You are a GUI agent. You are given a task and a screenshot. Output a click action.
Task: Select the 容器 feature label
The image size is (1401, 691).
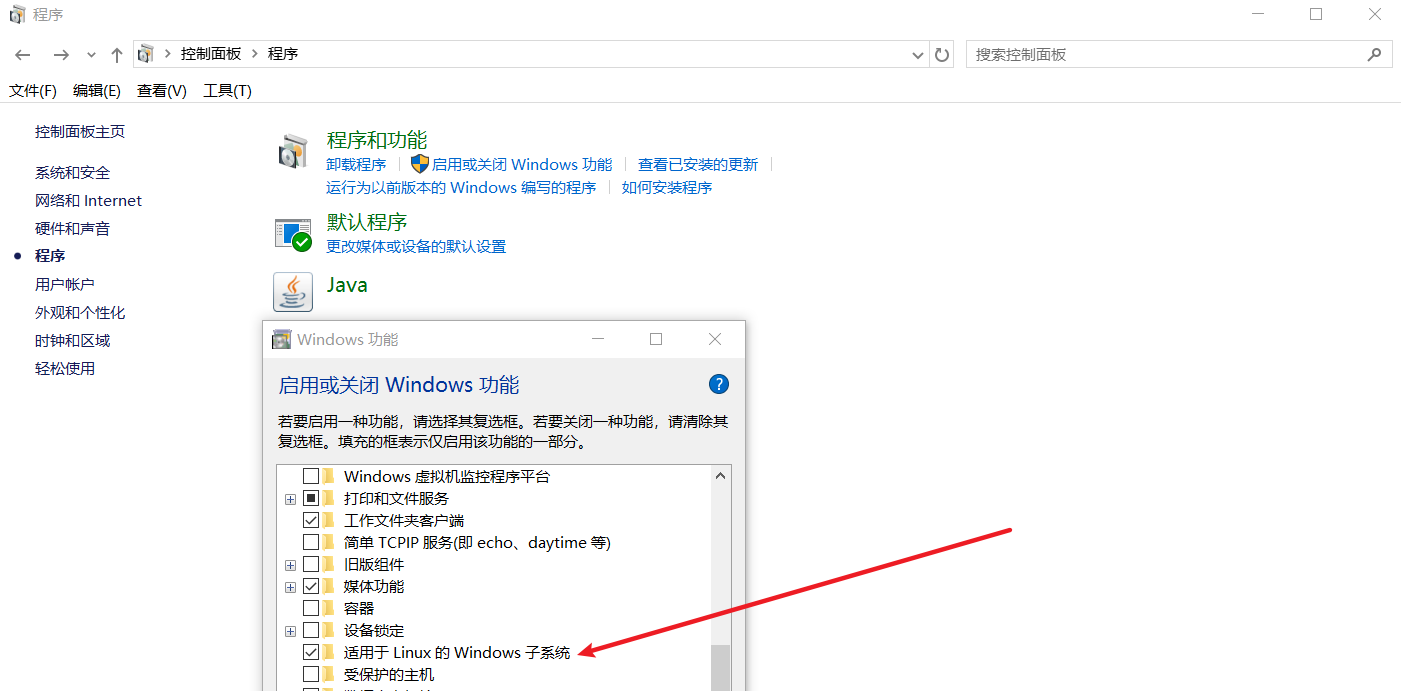coord(359,609)
